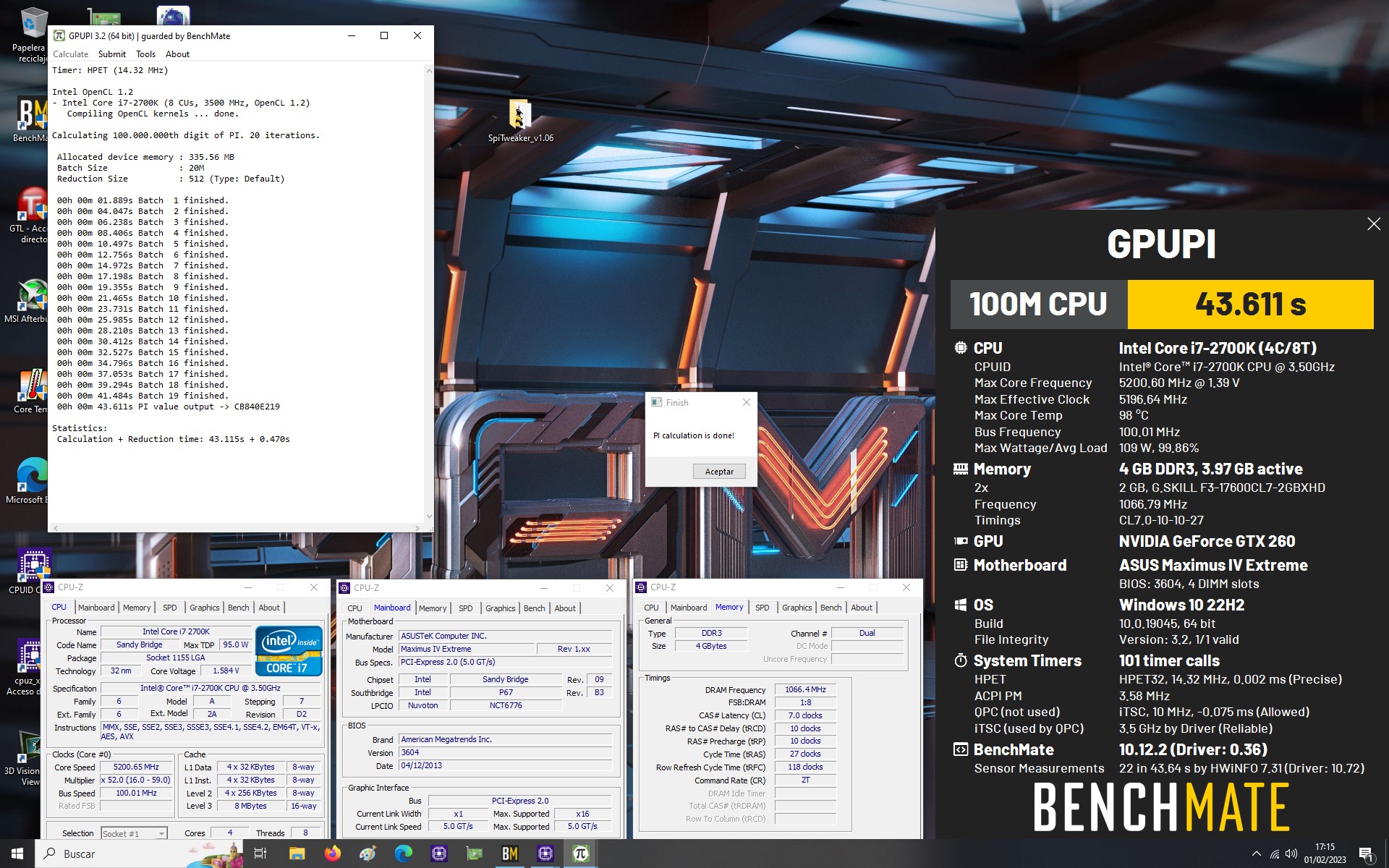Open the Tools menu in GPUPI
Image resolution: width=1389 pixels, height=868 pixels.
pos(145,54)
